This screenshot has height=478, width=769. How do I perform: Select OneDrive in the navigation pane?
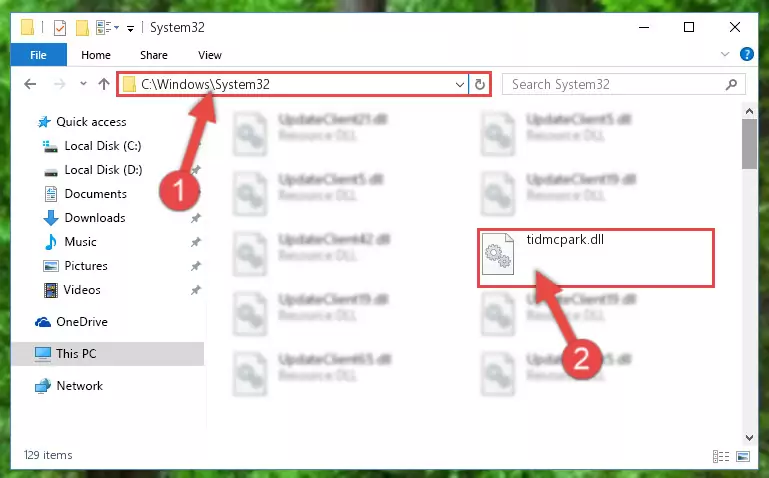click(x=82, y=322)
